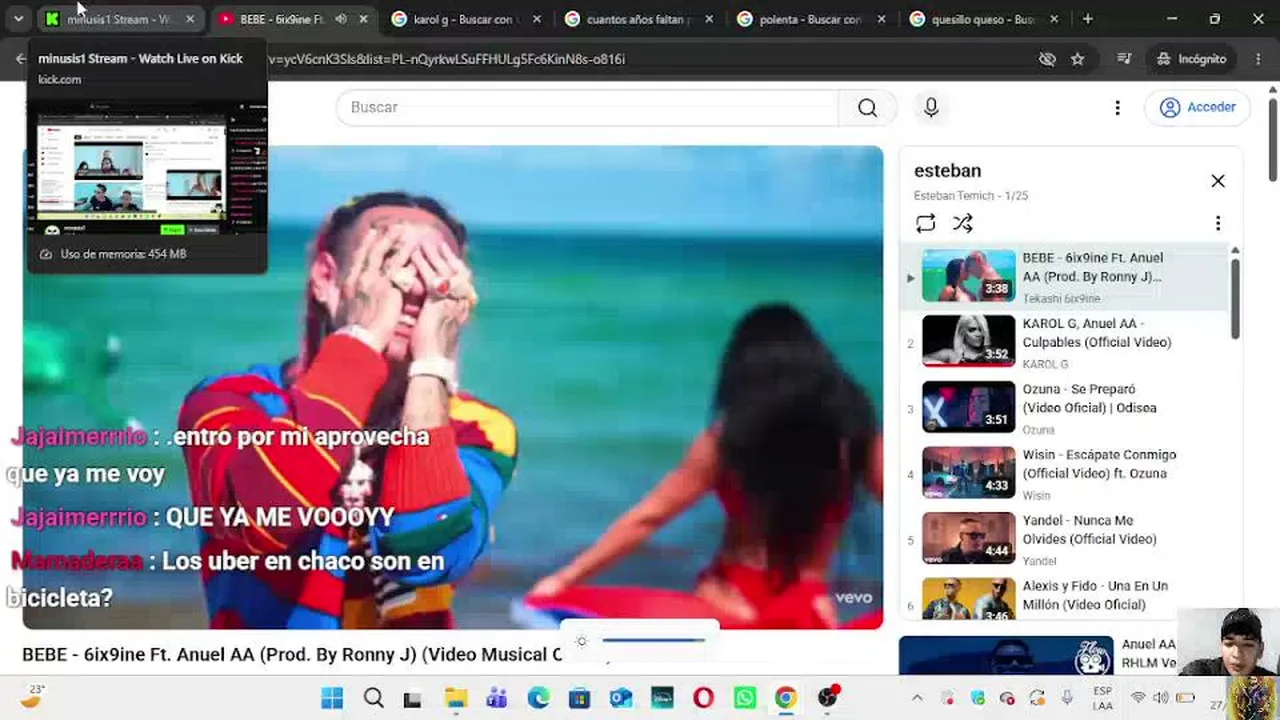Image resolution: width=1280 pixels, height=720 pixels.
Task: Switch to the minusis1 Stream Kick tab
Action: pos(120,19)
